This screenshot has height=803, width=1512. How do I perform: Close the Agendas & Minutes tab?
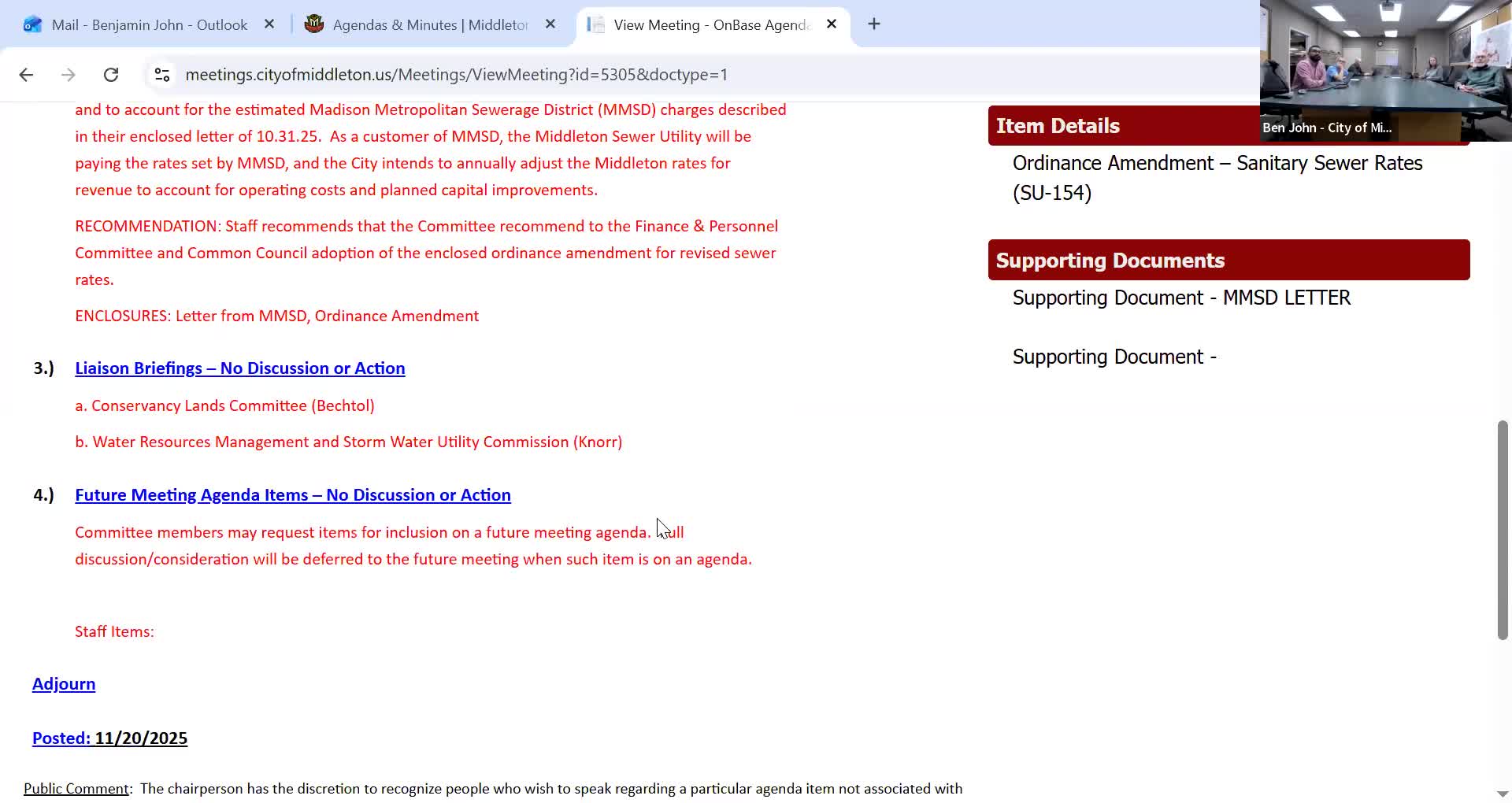[550, 24]
